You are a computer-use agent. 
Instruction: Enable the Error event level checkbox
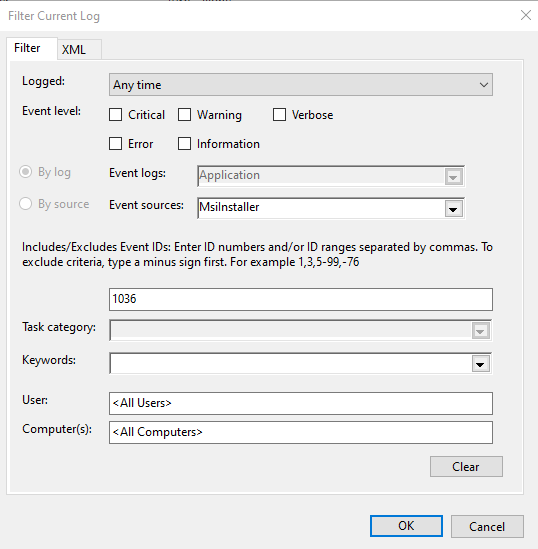point(116,144)
